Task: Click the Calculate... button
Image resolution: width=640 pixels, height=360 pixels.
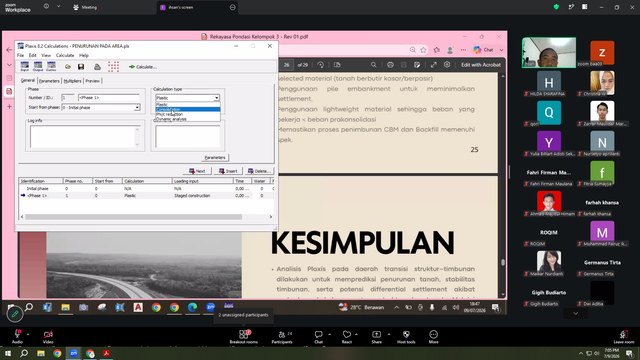Action: click(143, 67)
